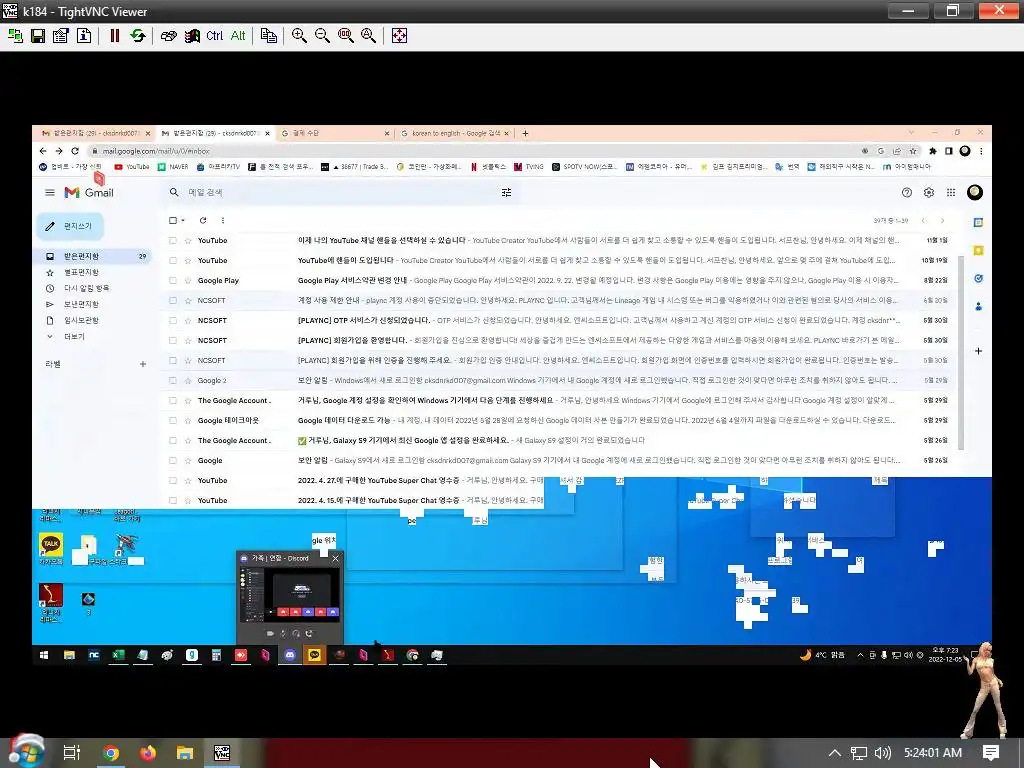Click remote Chrome reload page button

point(75,151)
